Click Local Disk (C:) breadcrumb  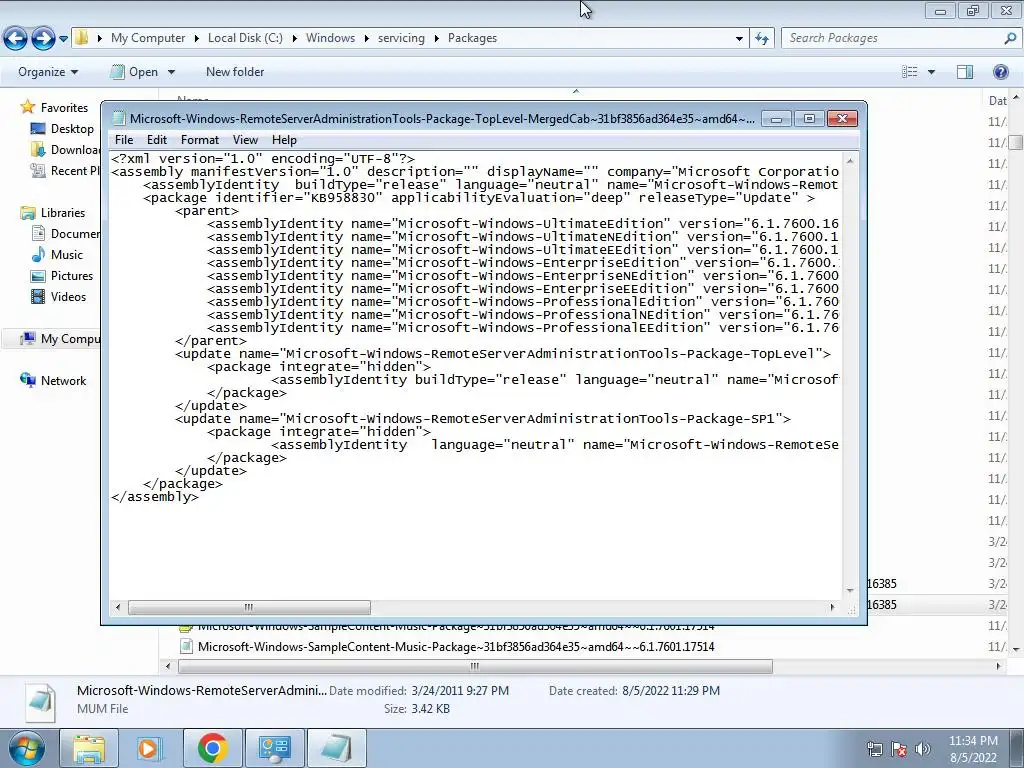pos(245,38)
